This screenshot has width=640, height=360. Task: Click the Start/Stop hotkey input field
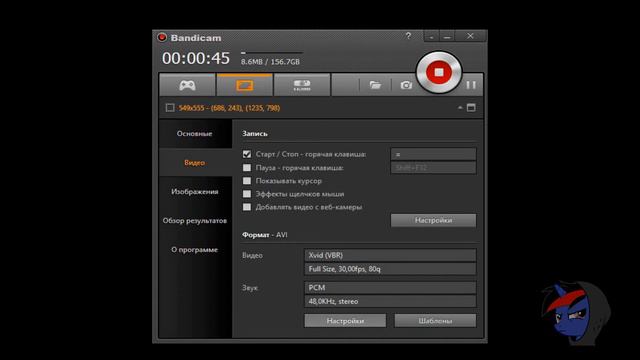tap(433, 154)
